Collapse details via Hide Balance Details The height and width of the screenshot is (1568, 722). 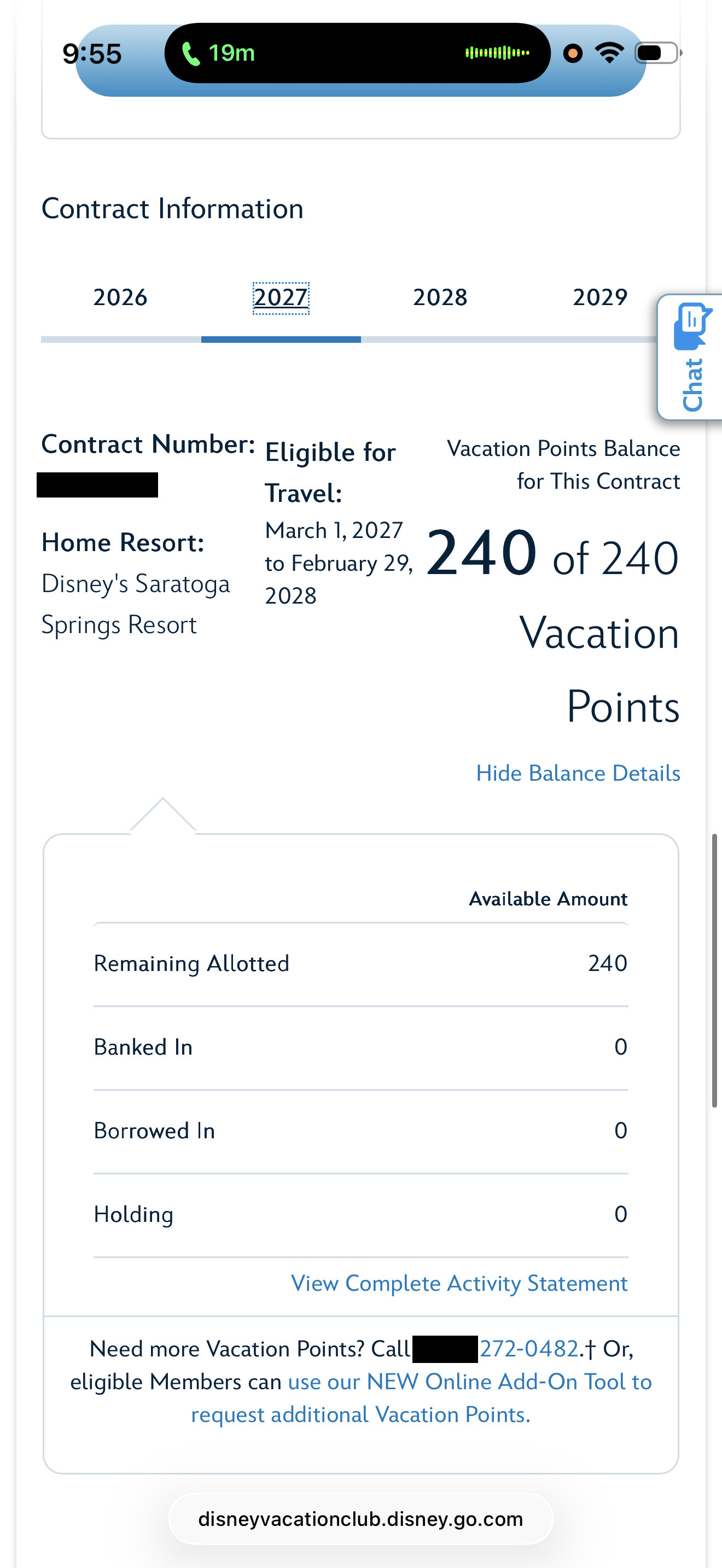tap(578, 773)
